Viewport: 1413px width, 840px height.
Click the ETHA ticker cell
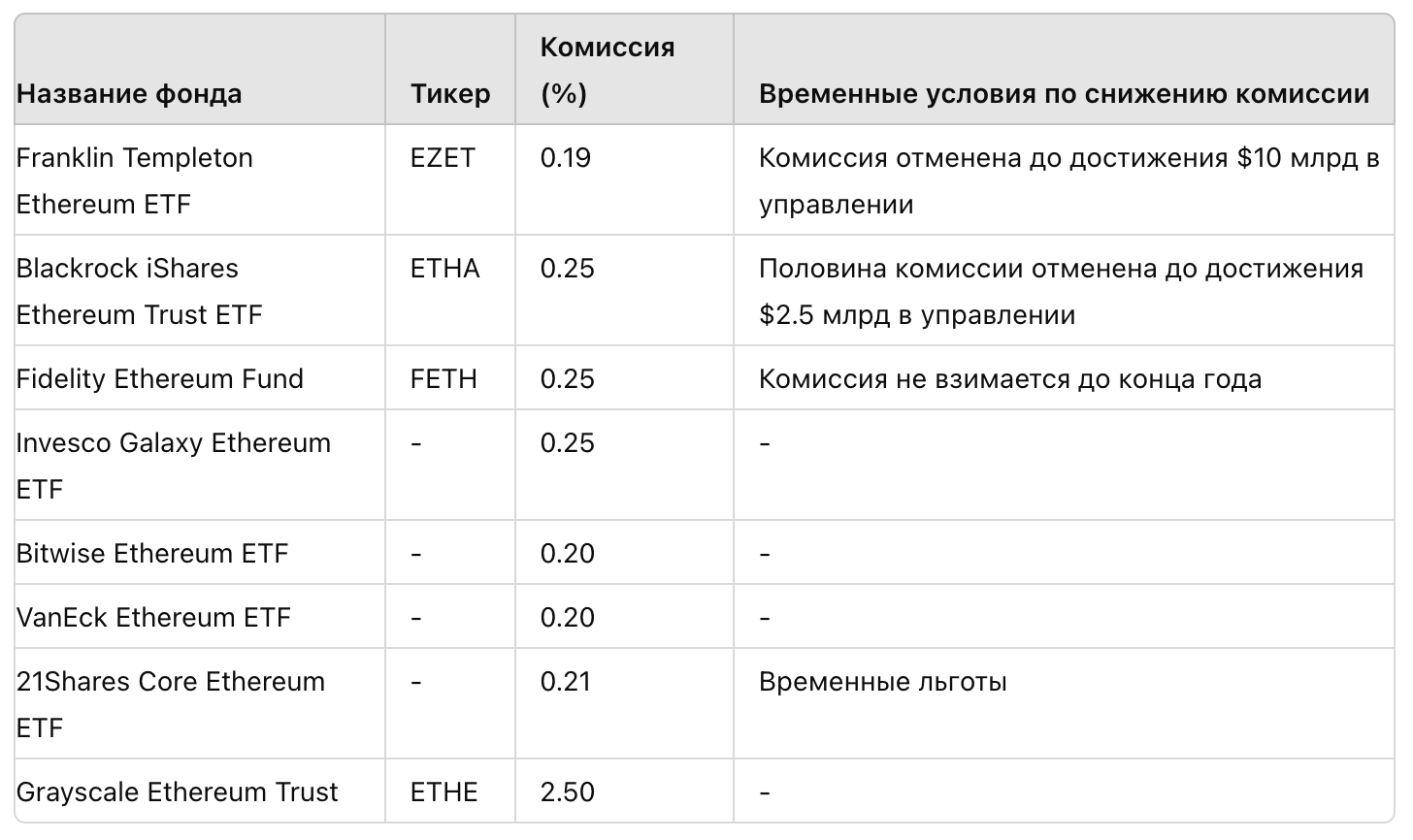[444, 269]
